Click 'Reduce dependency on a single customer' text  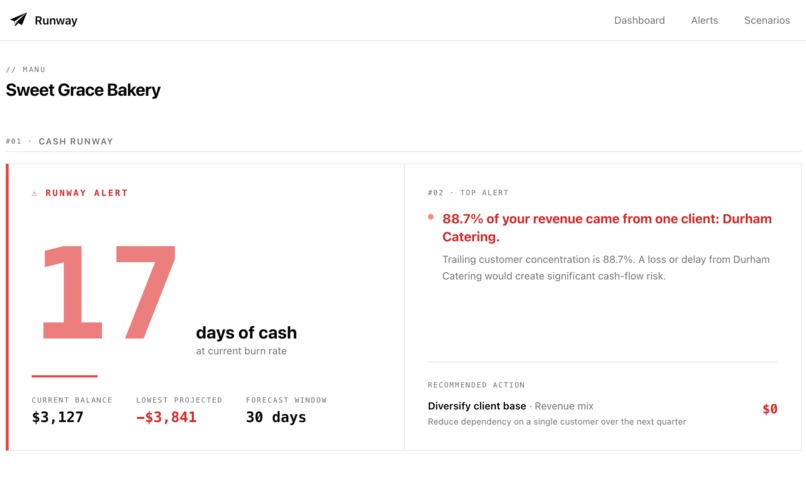click(x=557, y=422)
